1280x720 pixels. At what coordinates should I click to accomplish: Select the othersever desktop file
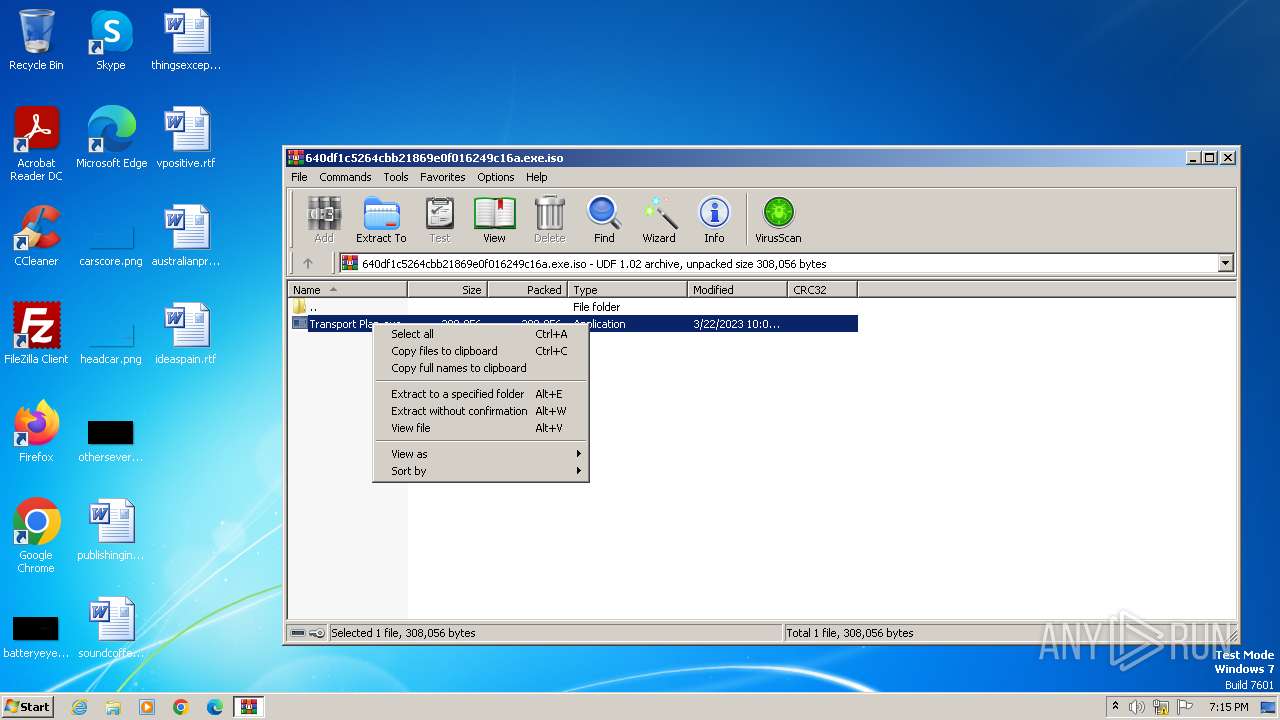[x=111, y=440]
